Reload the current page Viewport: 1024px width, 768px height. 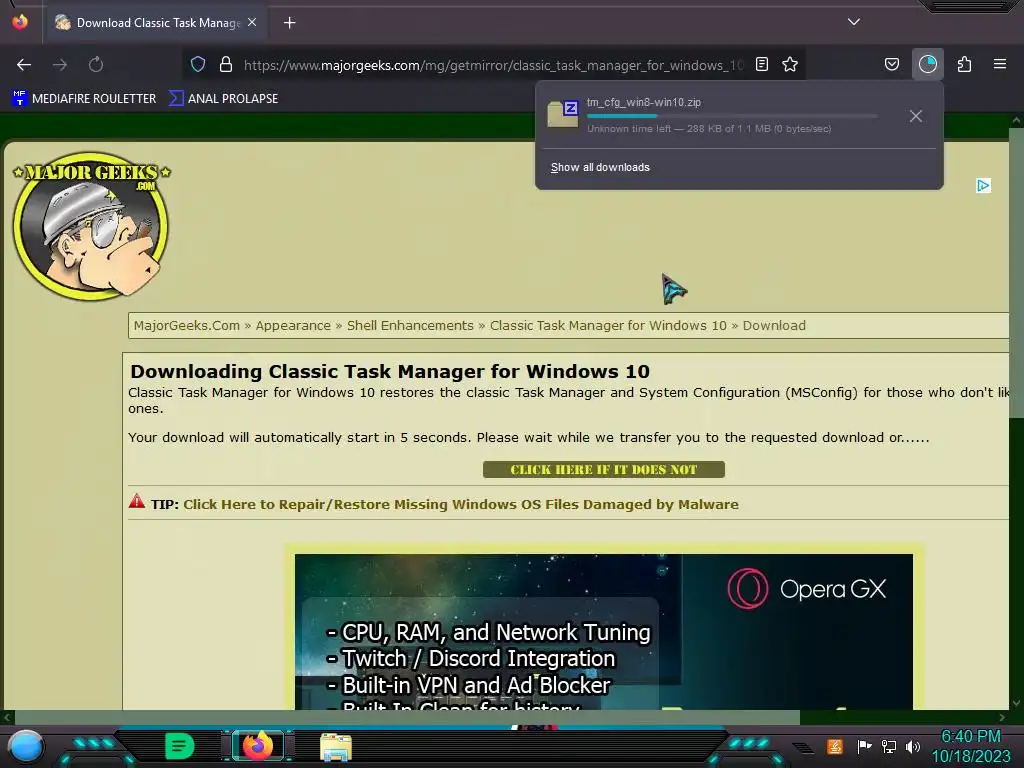point(96,65)
